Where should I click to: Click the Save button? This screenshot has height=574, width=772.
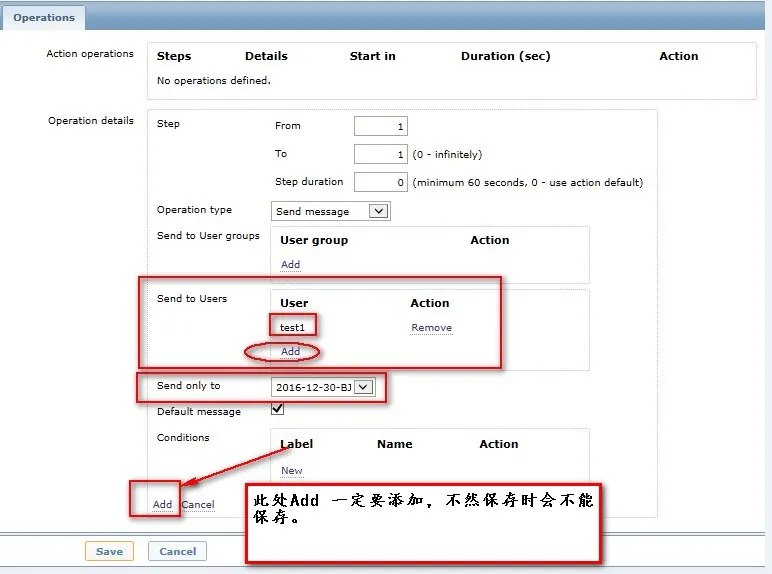tap(109, 551)
